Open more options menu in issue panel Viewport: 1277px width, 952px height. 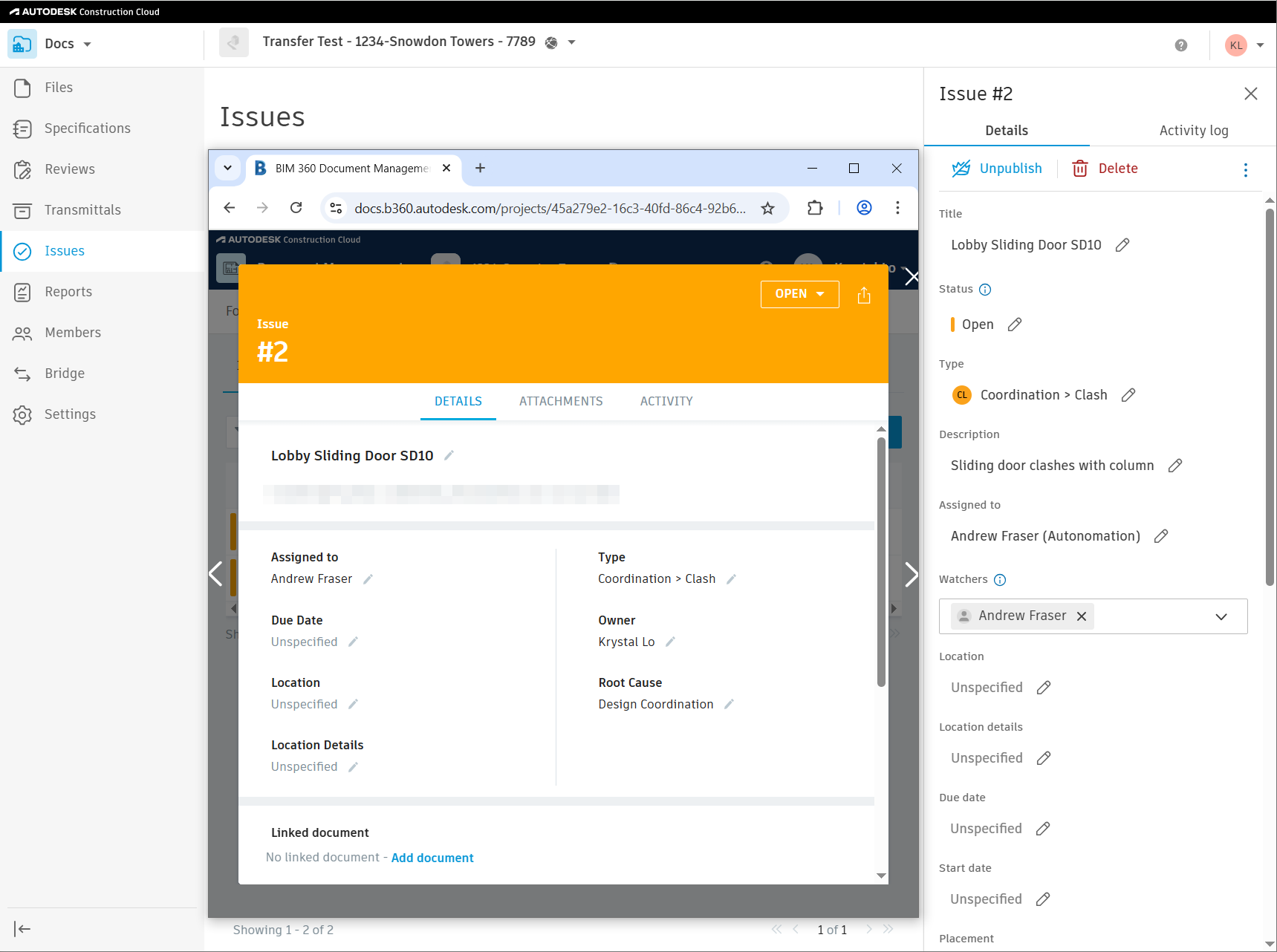pos(1246,170)
